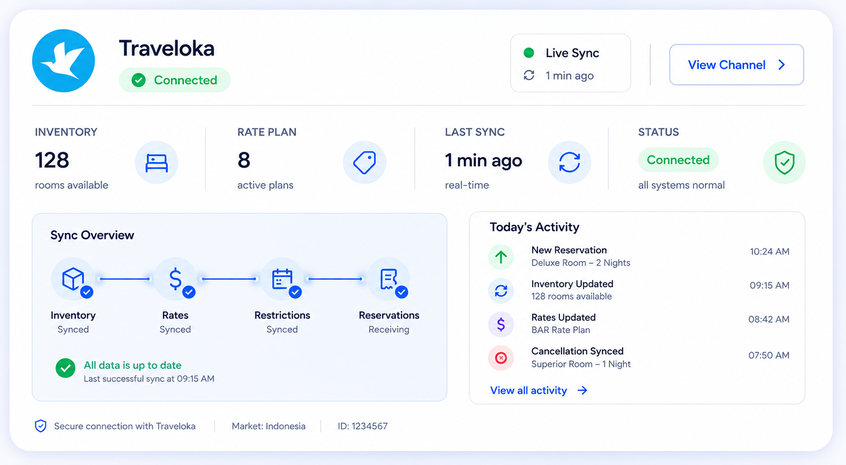Click the 'ID: 1234567' footer text
The image size is (846, 465).
tap(363, 426)
